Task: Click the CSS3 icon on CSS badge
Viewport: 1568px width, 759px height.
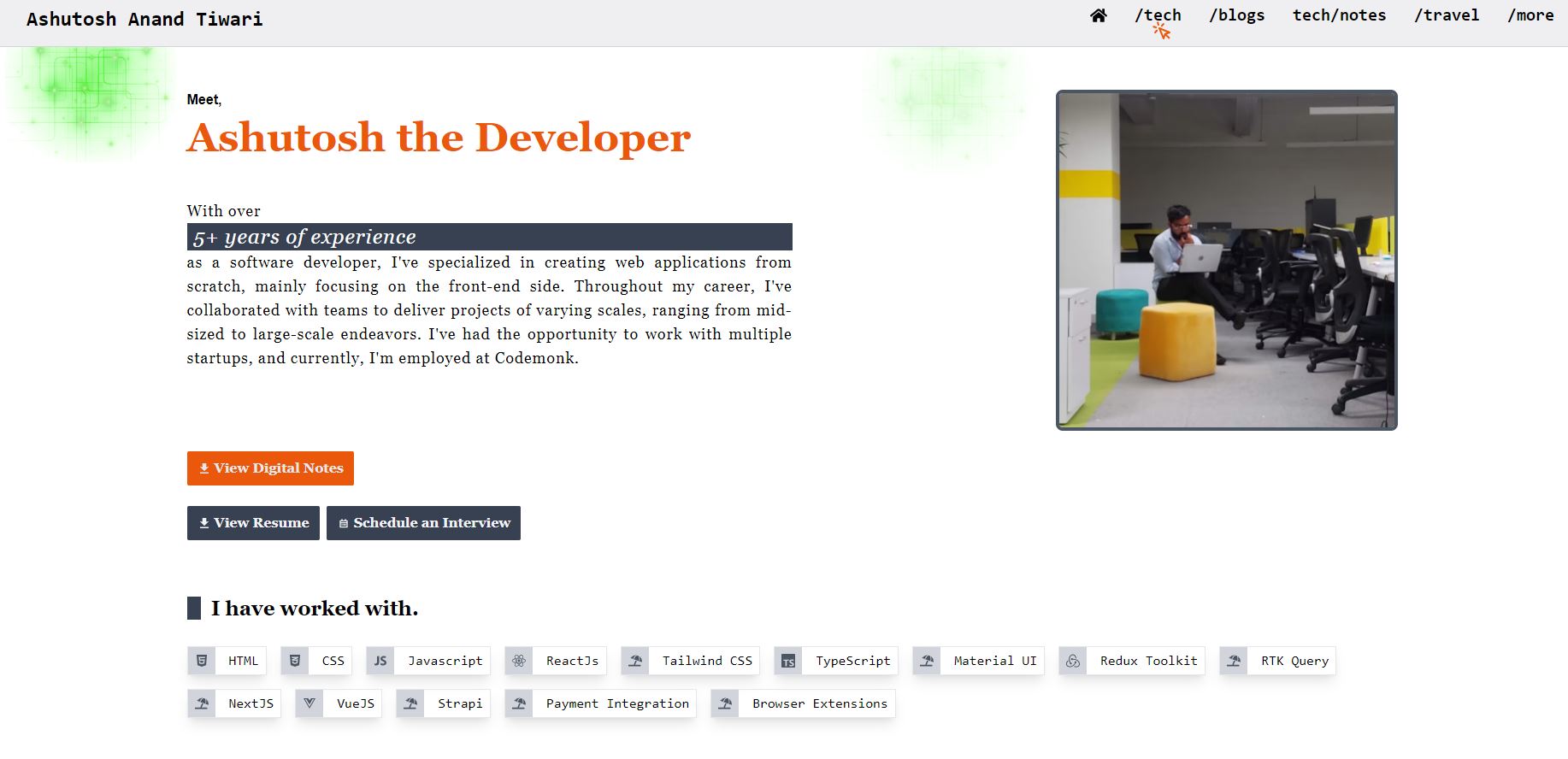Action: pos(295,661)
